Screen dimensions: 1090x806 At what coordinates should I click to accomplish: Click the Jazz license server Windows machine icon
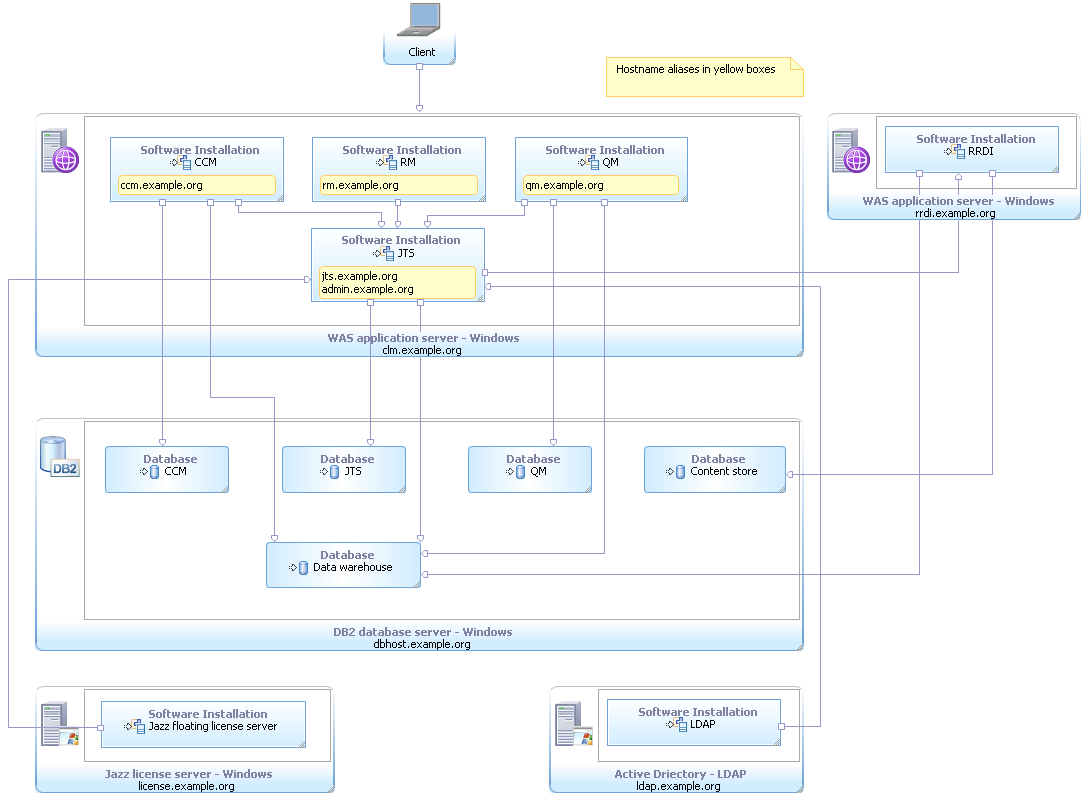point(59,724)
